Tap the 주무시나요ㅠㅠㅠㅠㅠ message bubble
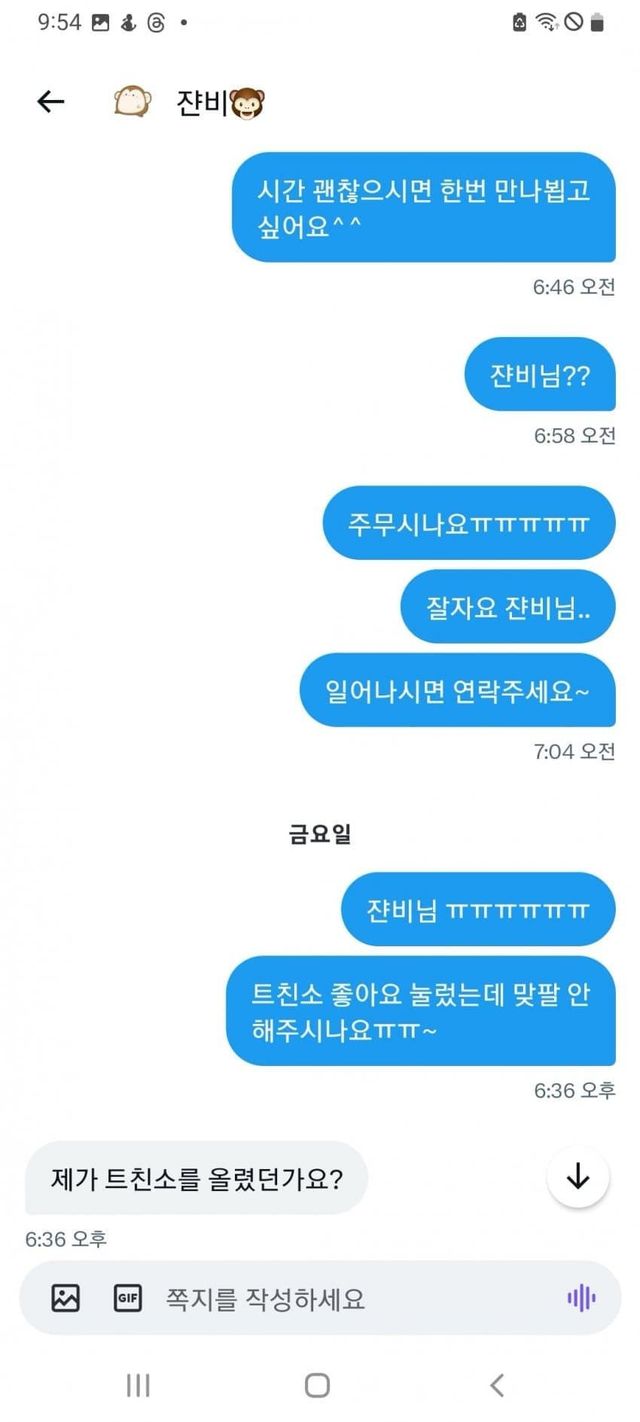 (x=468, y=523)
